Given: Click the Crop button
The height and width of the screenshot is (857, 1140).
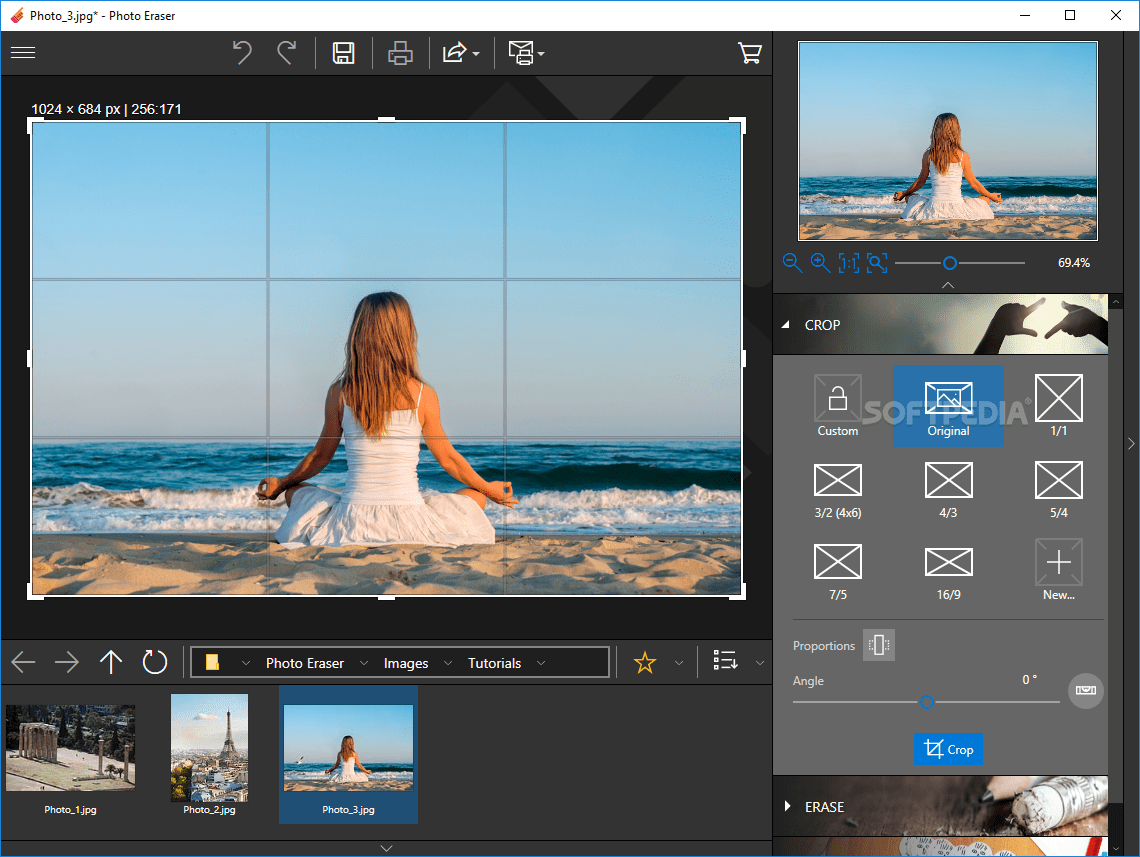Looking at the screenshot, I should pyautogui.click(x=948, y=749).
